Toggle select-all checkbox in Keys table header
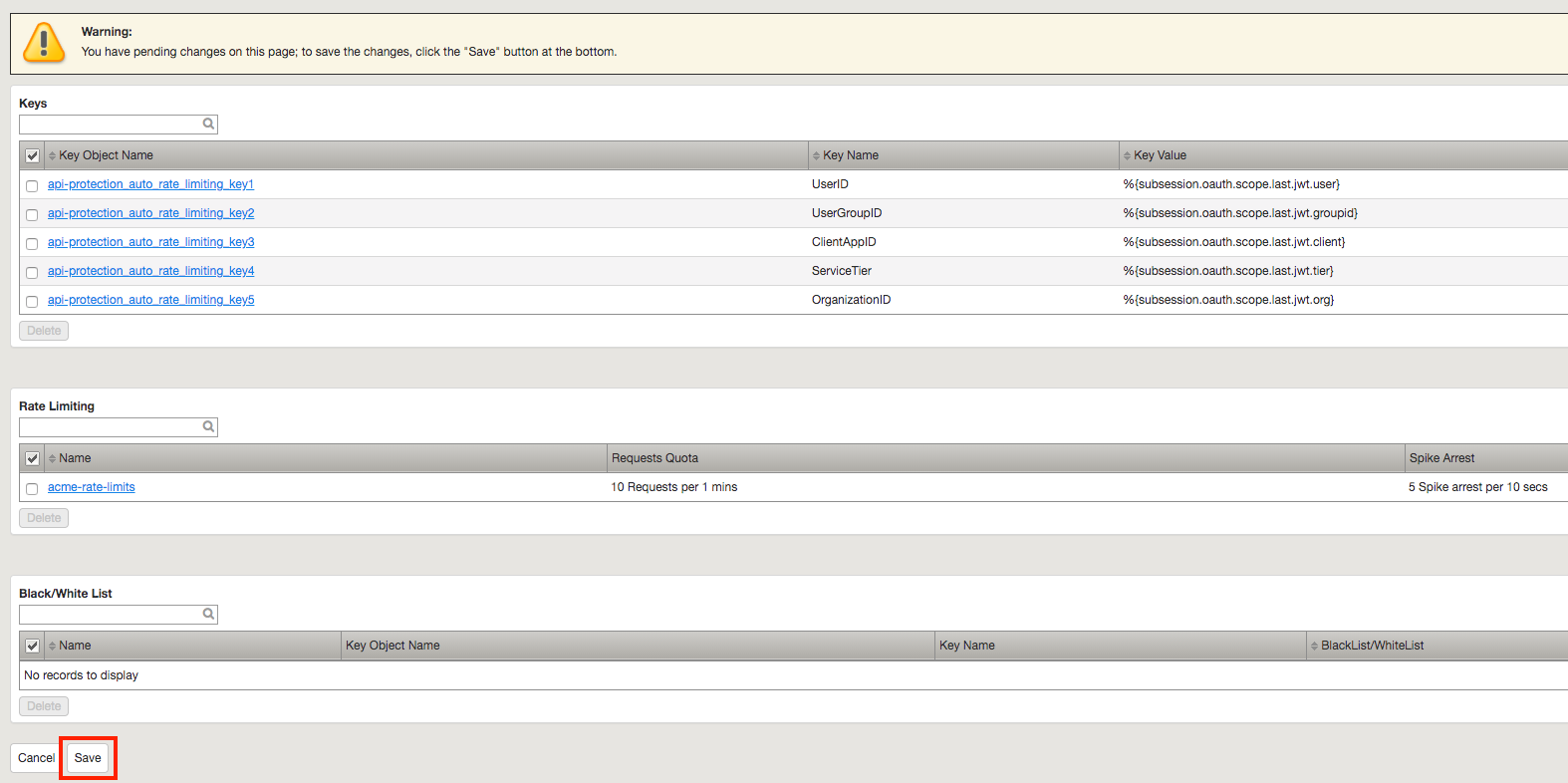This screenshot has height=783, width=1568. [32, 155]
